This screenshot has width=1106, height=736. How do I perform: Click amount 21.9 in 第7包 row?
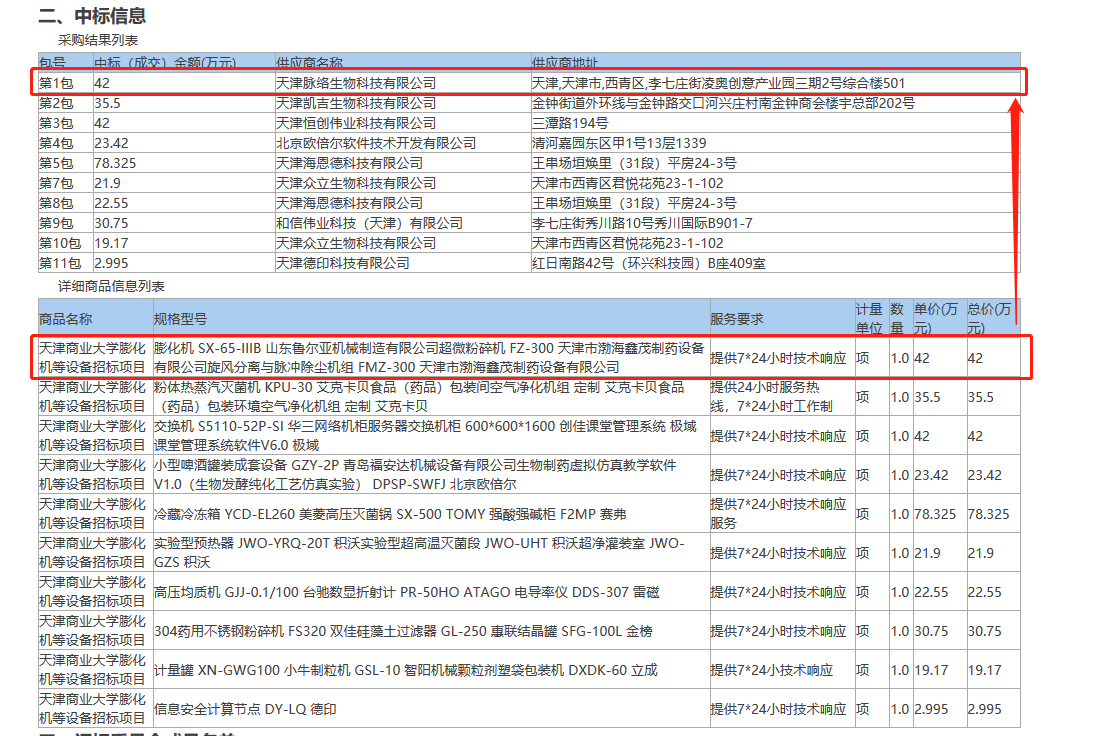tap(108, 183)
